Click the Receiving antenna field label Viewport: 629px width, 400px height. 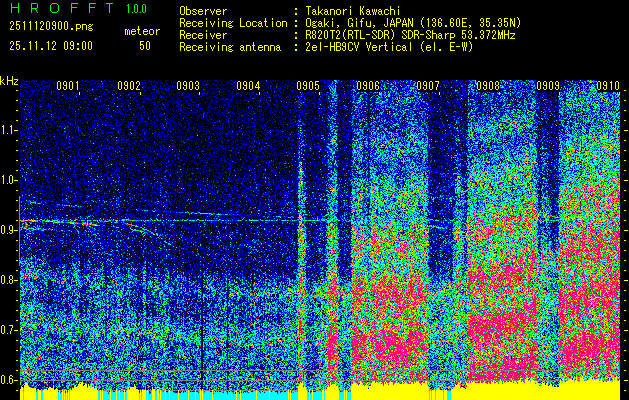pyautogui.click(x=230, y=47)
